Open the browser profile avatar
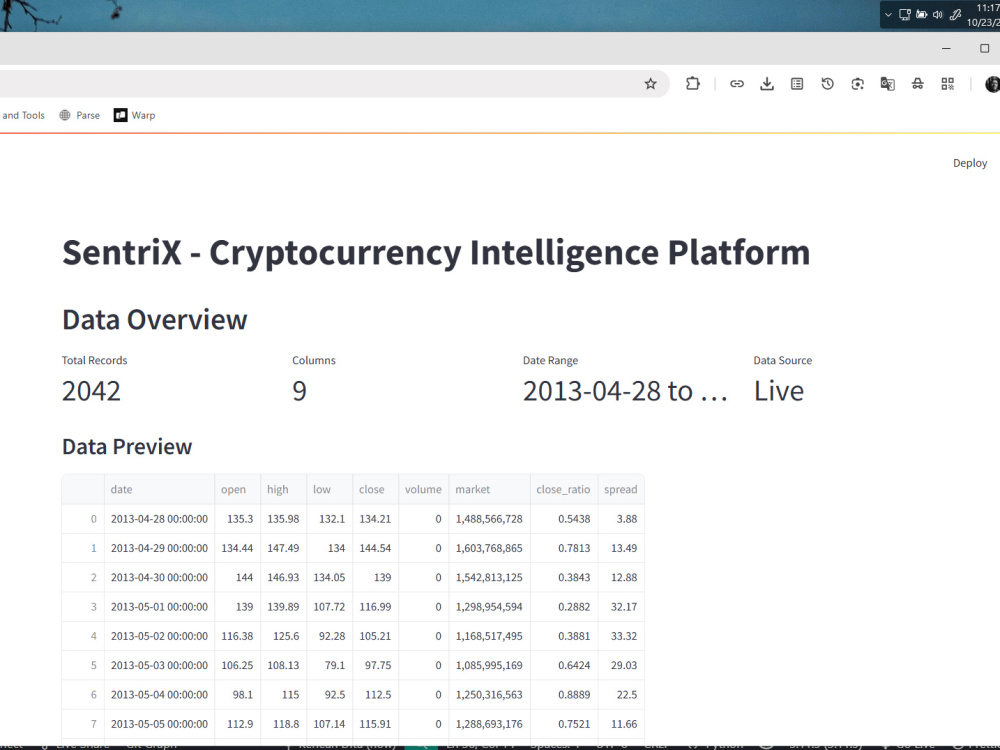The height and width of the screenshot is (750, 1000). tap(992, 84)
